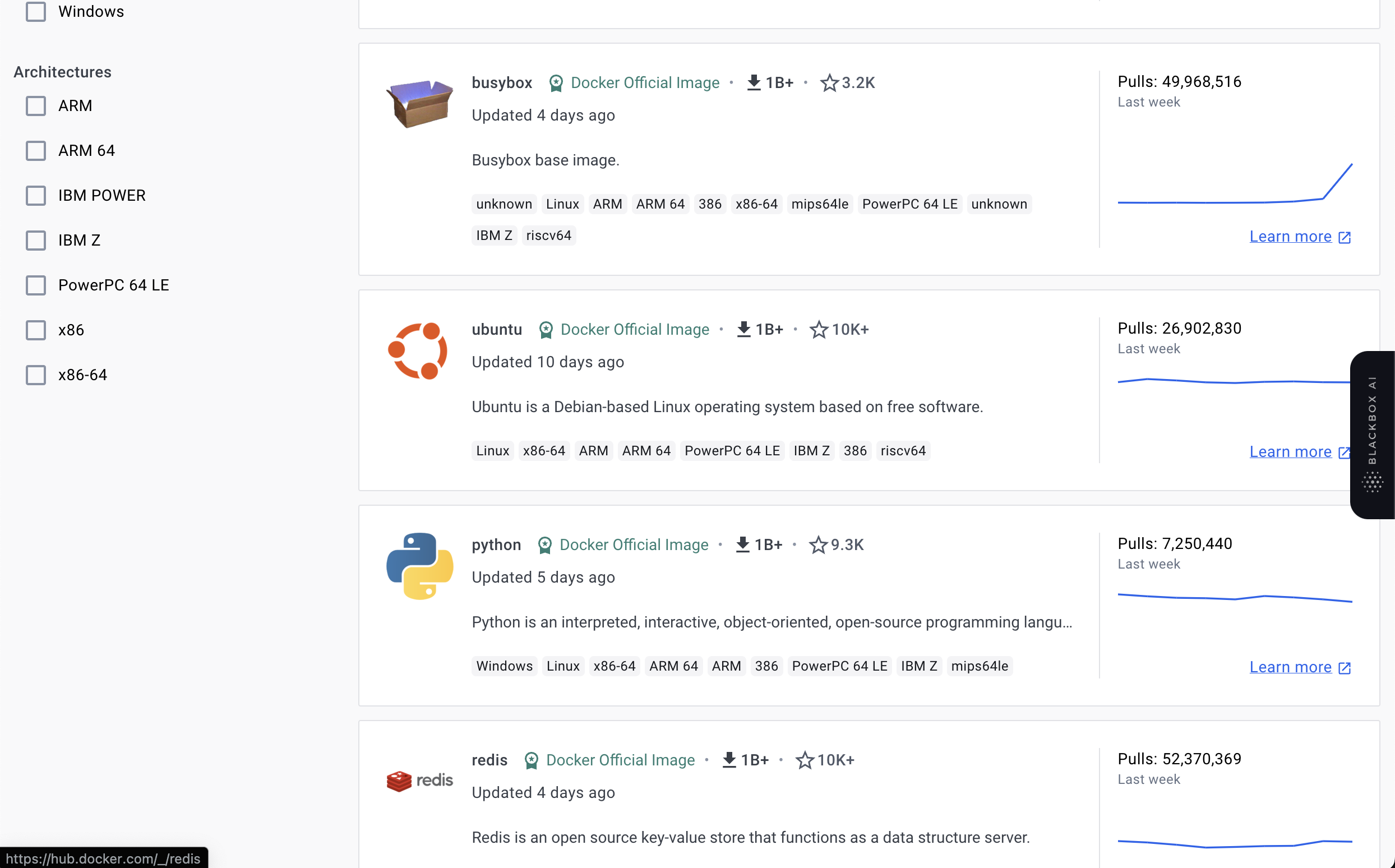Open the busybox box logo

[419, 103]
